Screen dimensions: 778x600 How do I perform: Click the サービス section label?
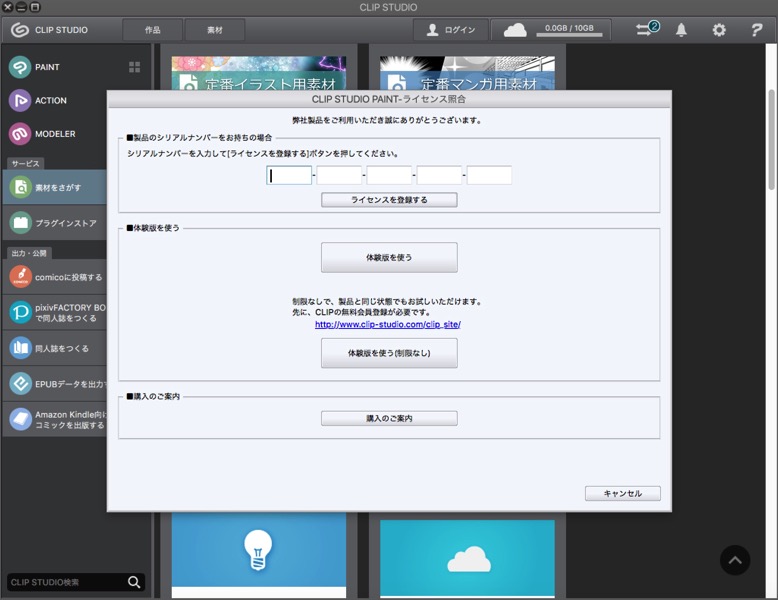(25, 163)
